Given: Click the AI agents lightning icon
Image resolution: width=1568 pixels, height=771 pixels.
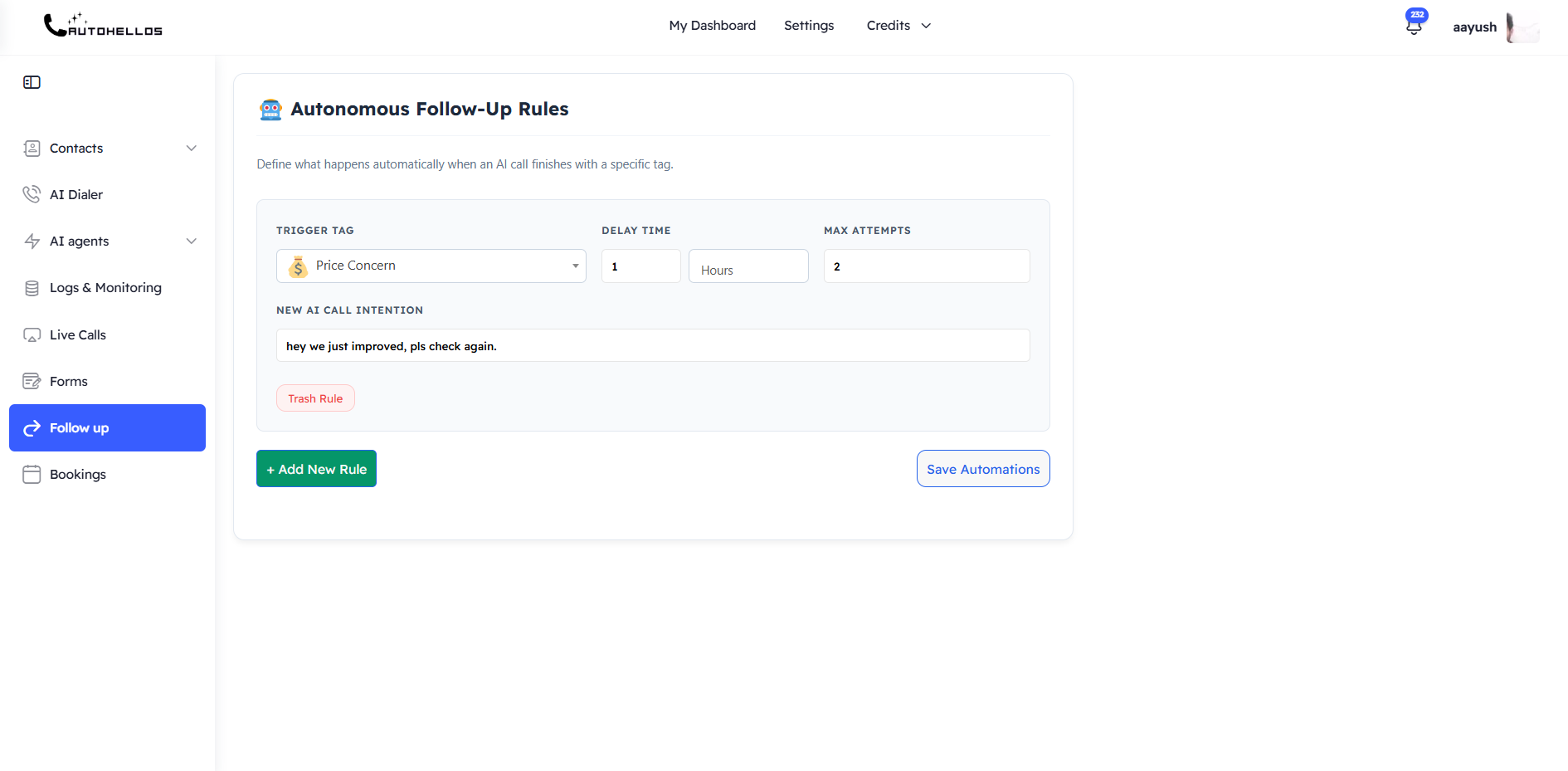Looking at the screenshot, I should coord(32,241).
